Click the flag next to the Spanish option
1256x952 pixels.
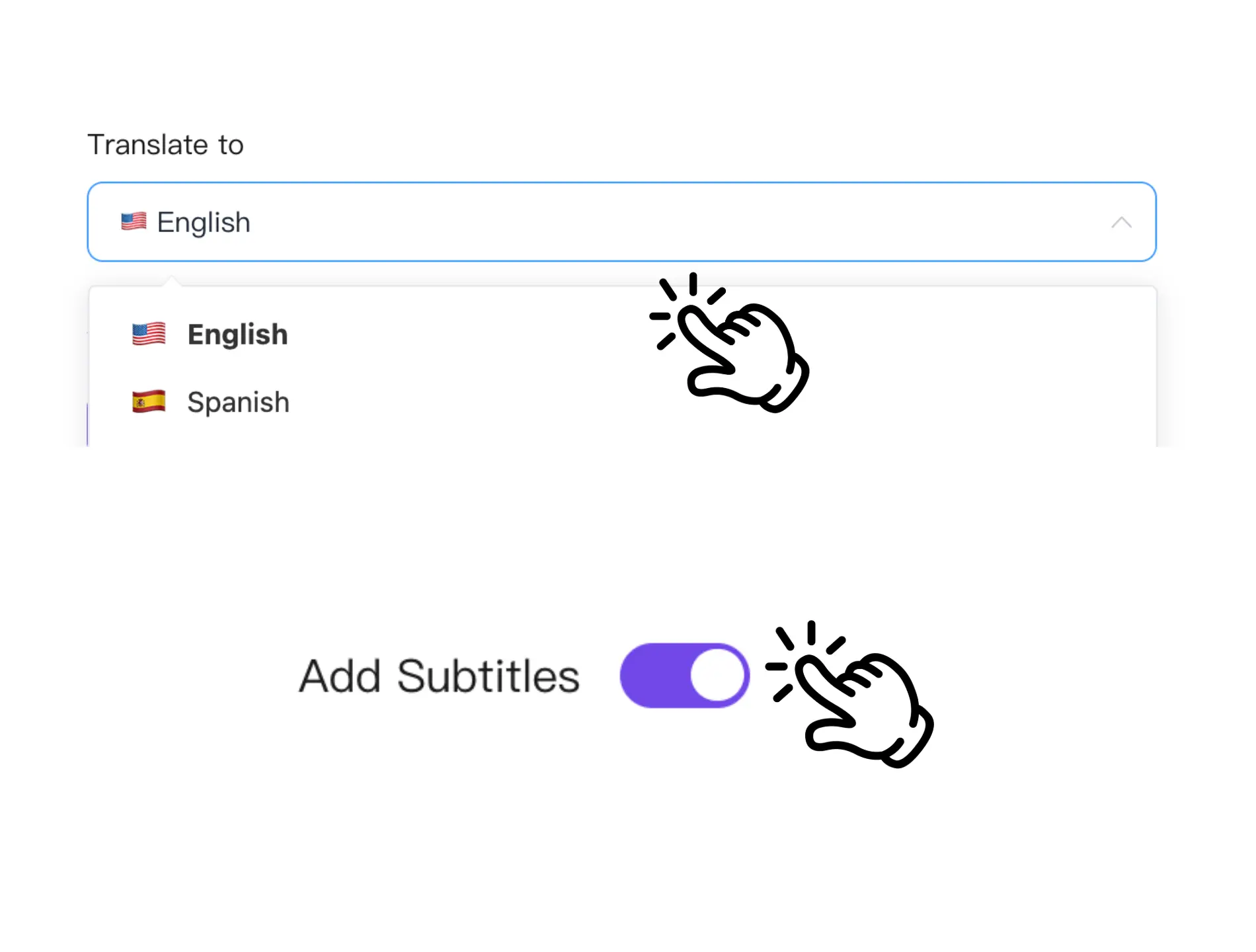click(148, 401)
